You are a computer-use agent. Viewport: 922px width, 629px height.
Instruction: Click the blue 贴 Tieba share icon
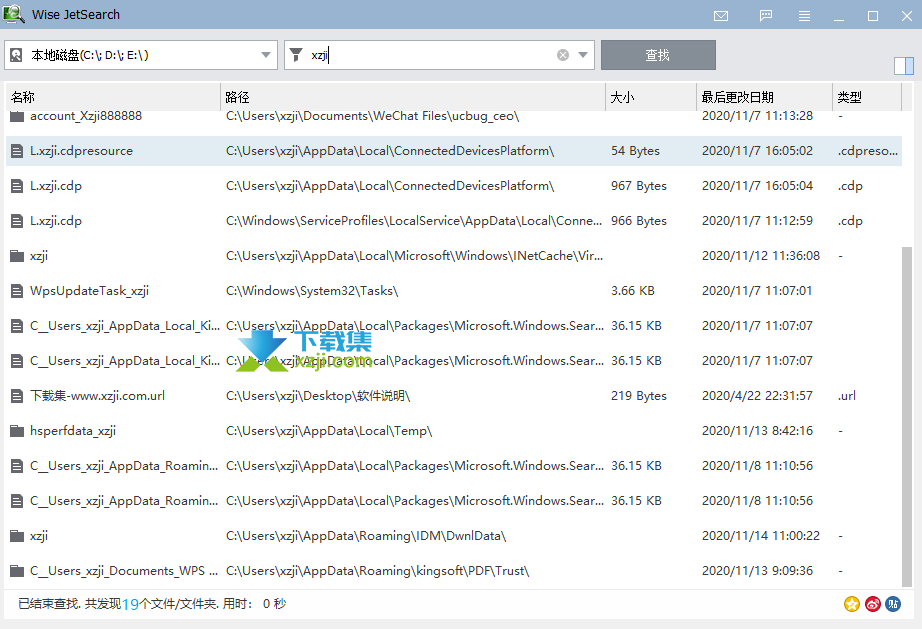tap(893, 604)
